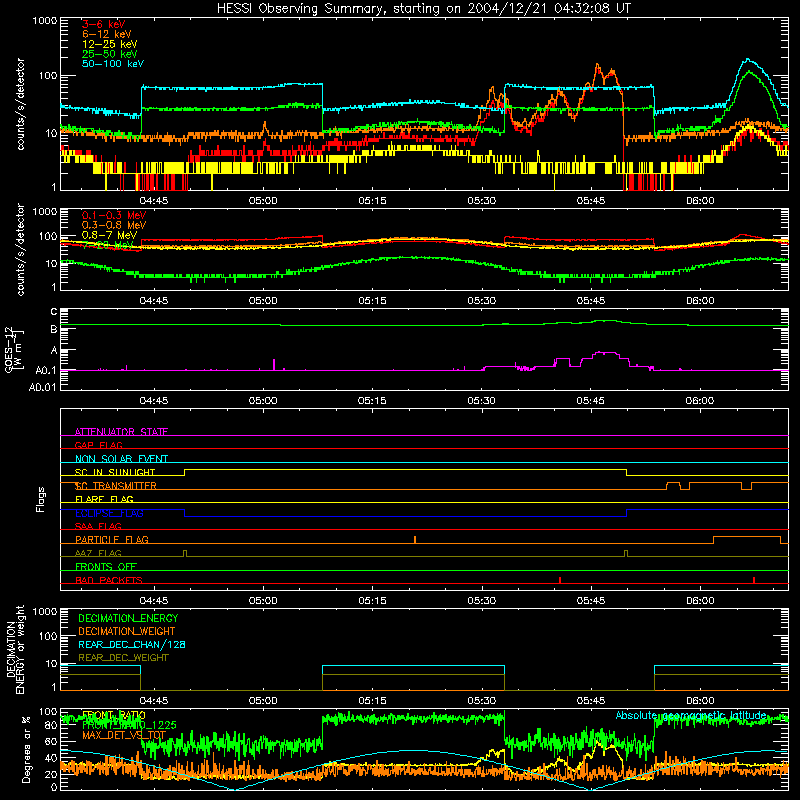Click the REAR_DEC_CHAN/128 legend entry
The width and height of the screenshot is (800, 800).
click(132, 644)
